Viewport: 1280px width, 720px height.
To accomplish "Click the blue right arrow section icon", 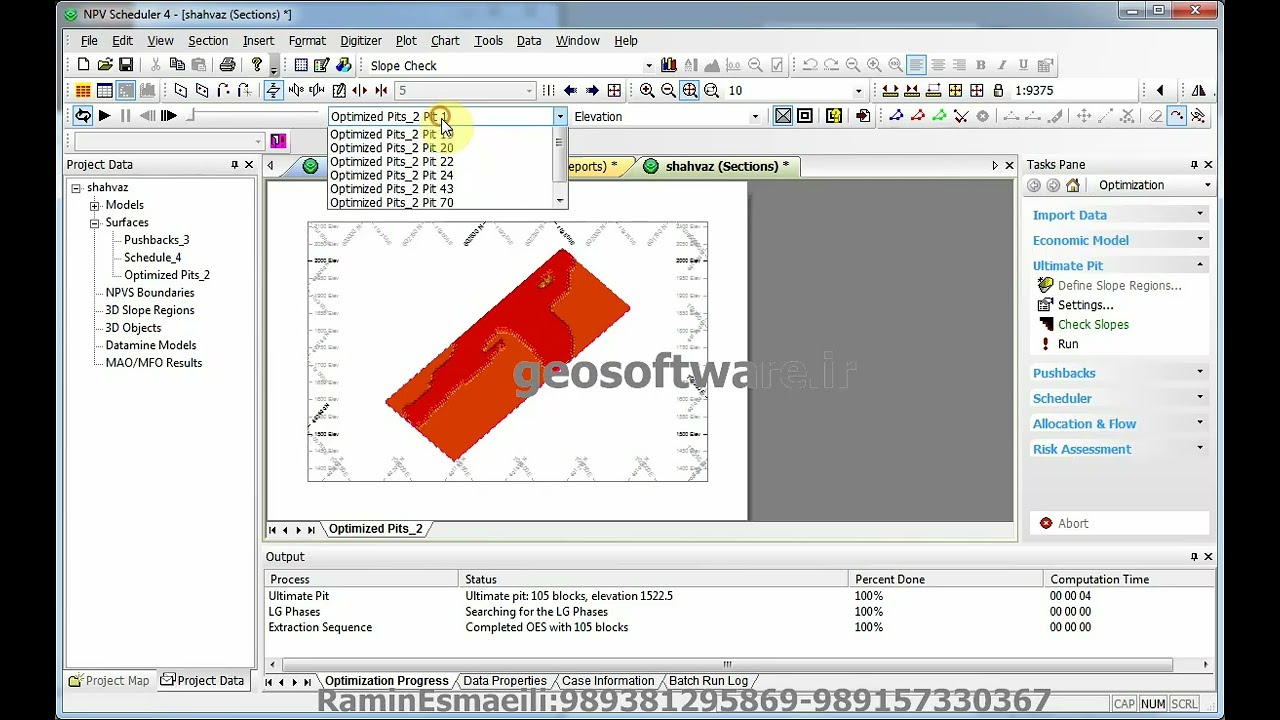I will tap(592, 90).
